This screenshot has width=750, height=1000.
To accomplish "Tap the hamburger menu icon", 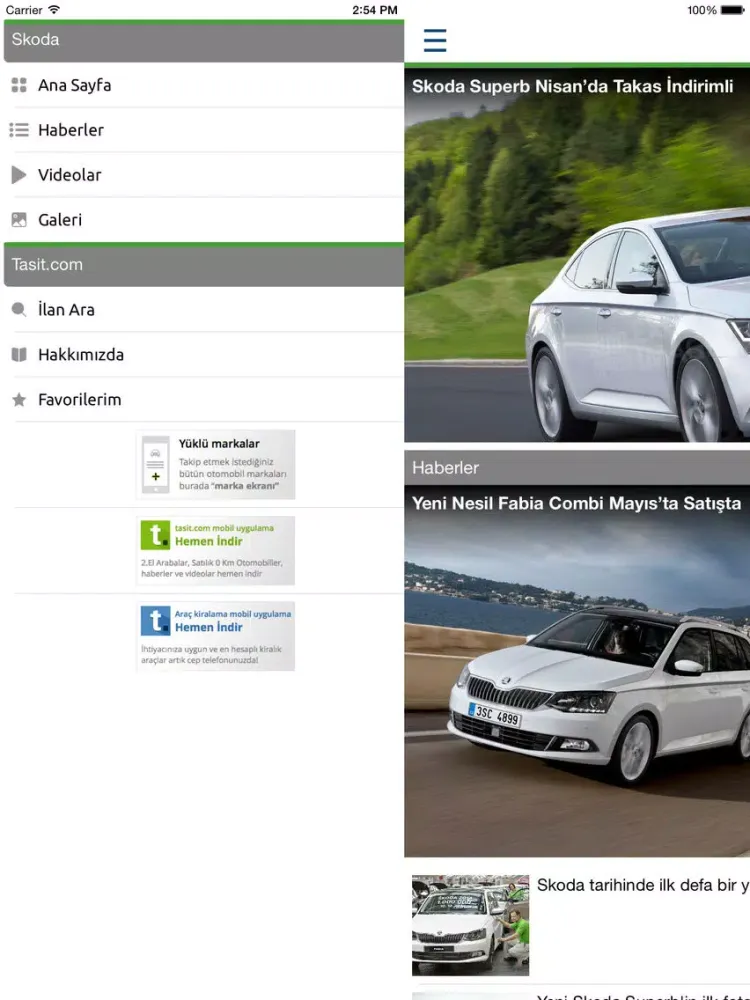I will pyautogui.click(x=435, y=40).
